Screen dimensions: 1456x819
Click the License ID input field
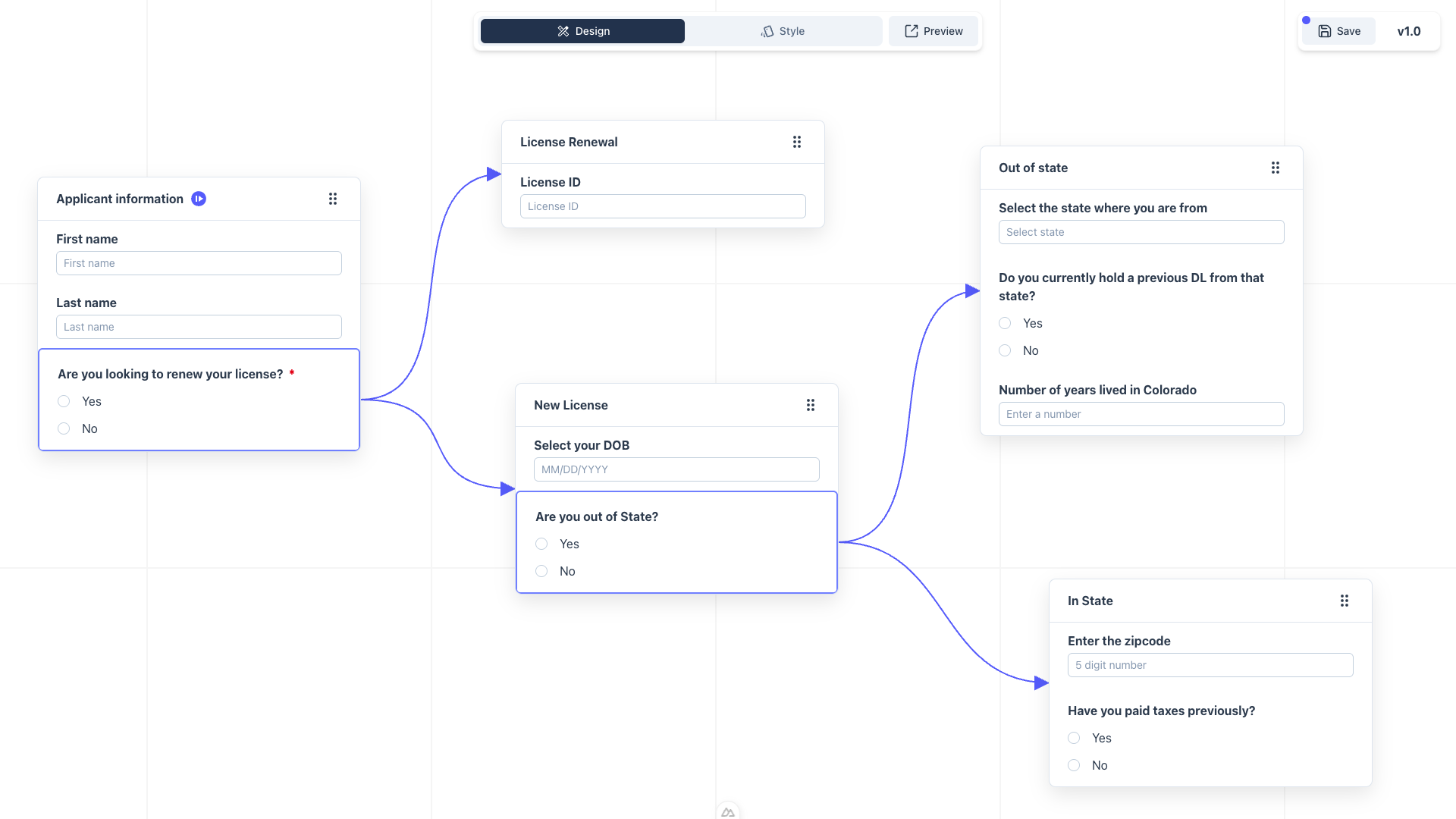coord(662,206)
